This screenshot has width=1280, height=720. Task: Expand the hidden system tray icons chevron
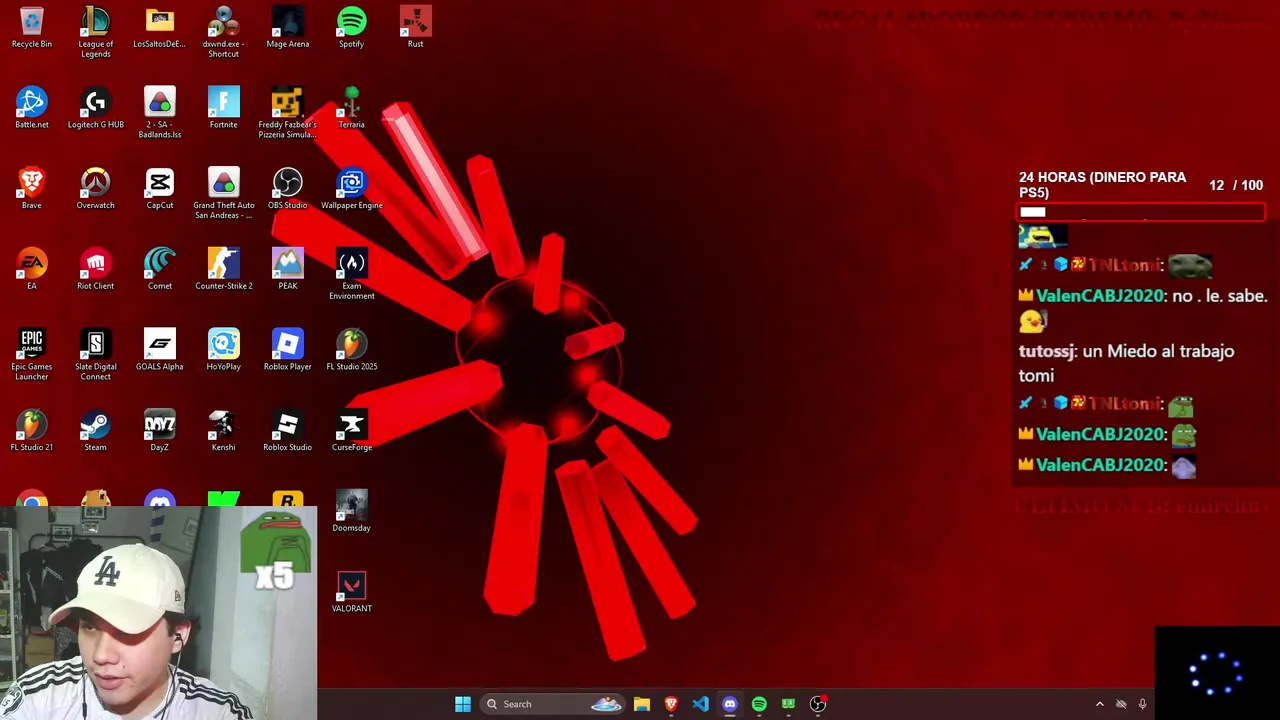1100,704
